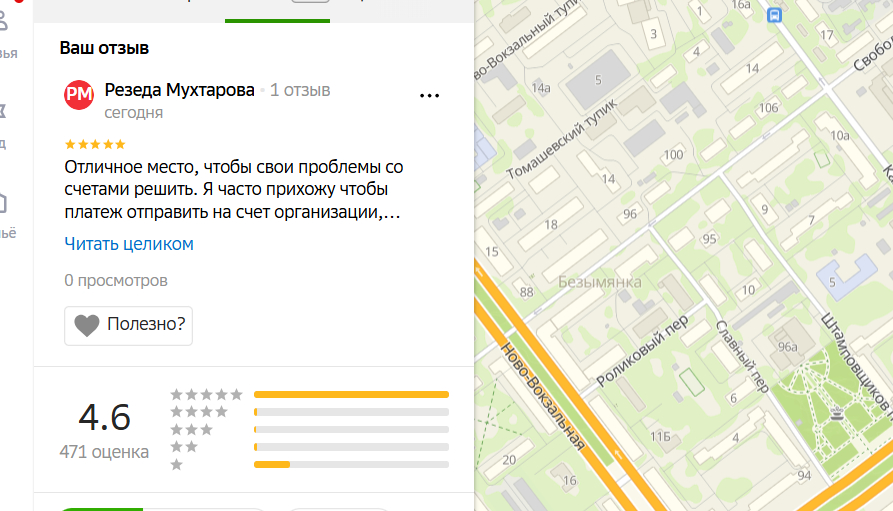This screenshot has height=511, width=893.
Task: Click Ново-Вокзальная street label on map
Action: (x=543, y=397)
